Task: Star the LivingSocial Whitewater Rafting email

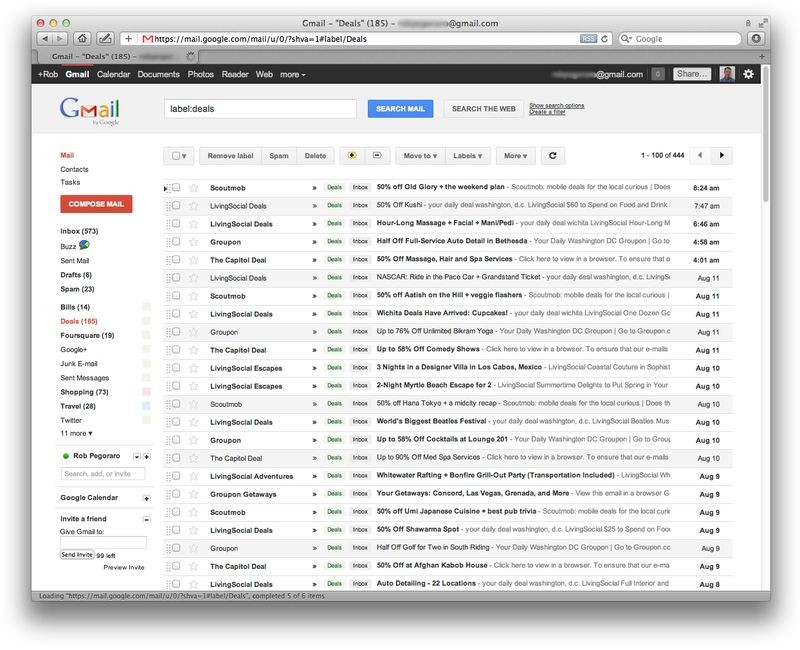Action: (193, 476)
